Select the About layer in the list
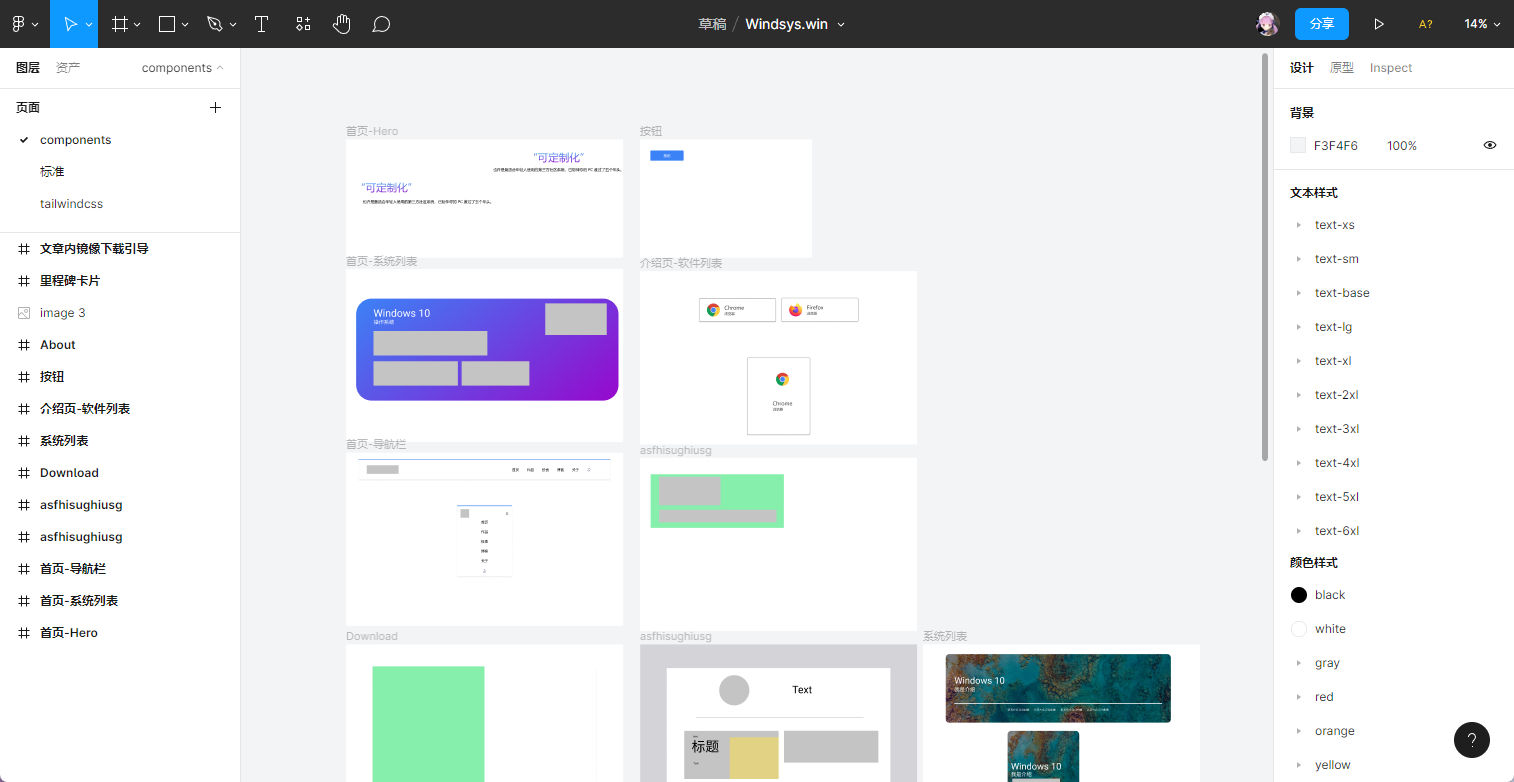 pyautogui.click(x=58, y=345)
